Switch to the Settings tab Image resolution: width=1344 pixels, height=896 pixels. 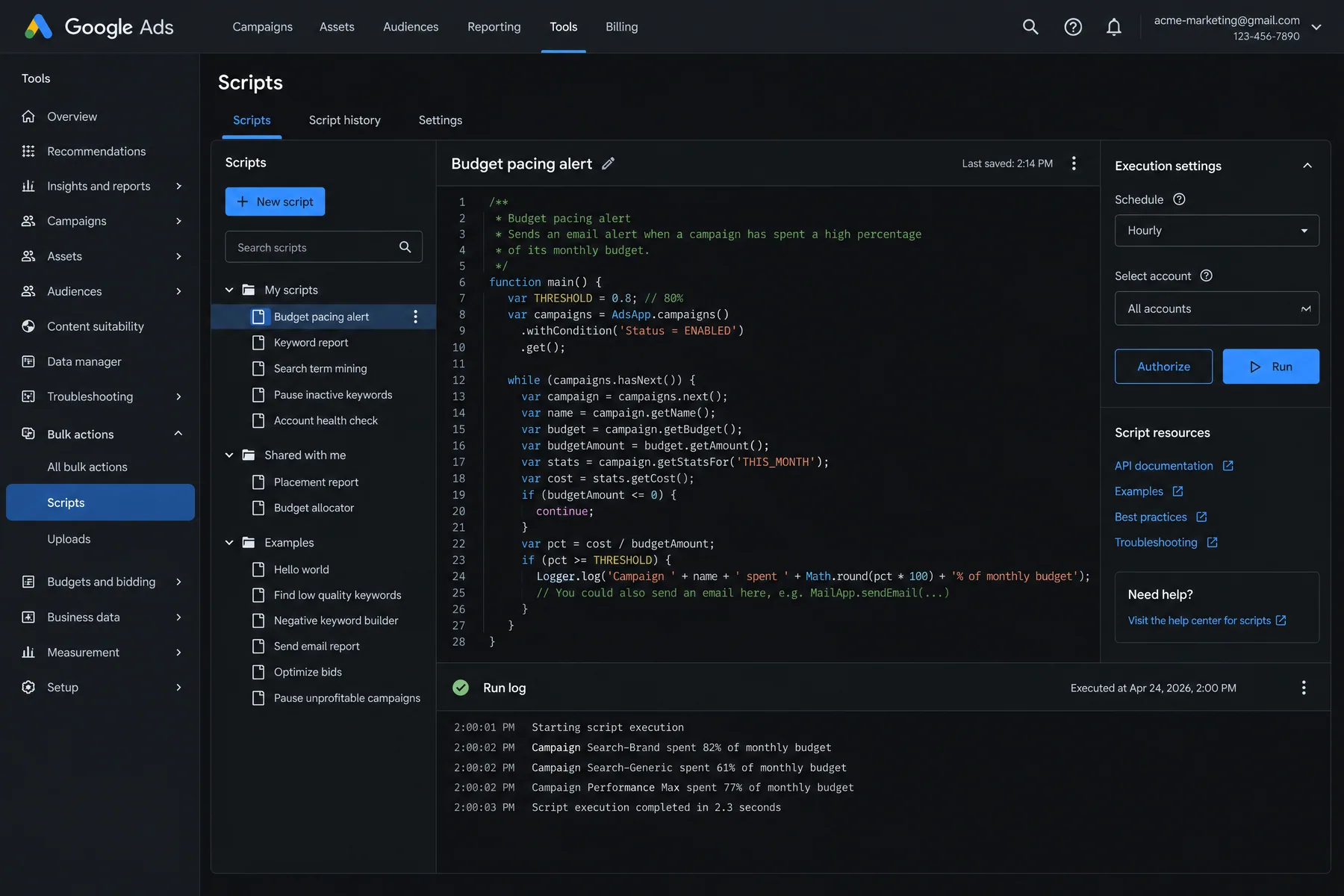click(441, 120)
